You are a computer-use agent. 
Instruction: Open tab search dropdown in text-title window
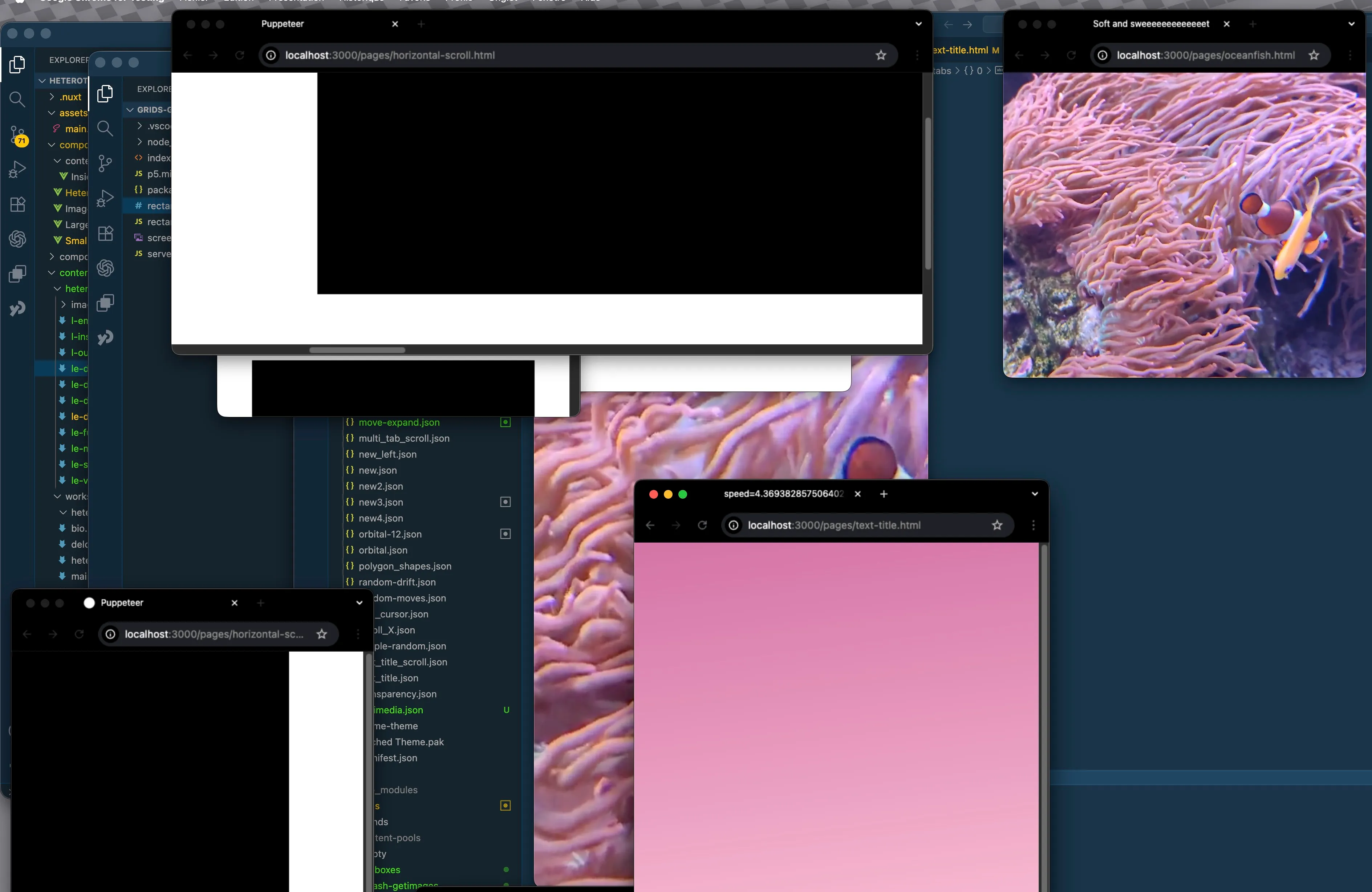[1035, 494]
